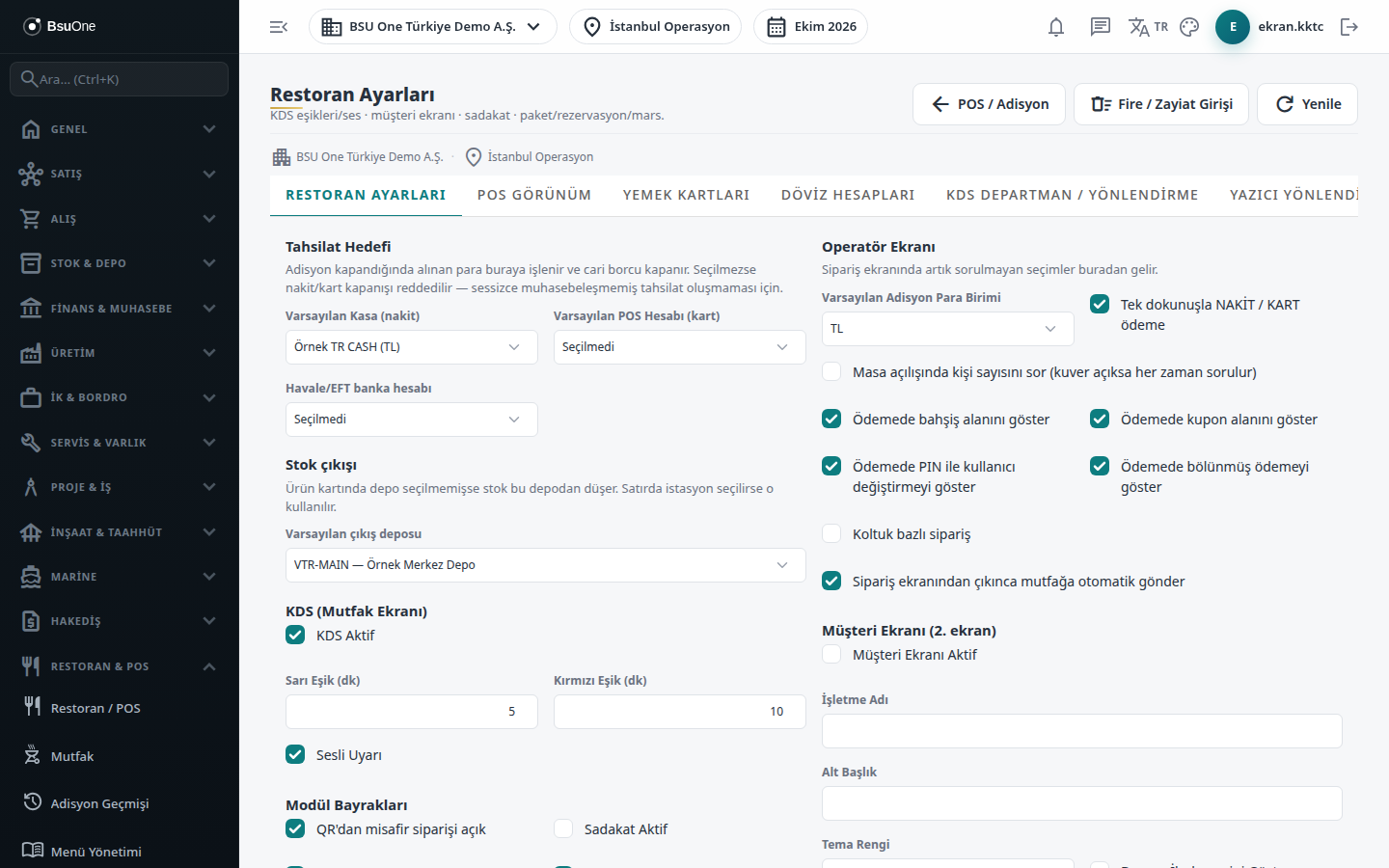The width and height of the screenshot is (1389, 868).
Task: Open Menü Yönetimi in sidebar
Action: pos(120,852)
